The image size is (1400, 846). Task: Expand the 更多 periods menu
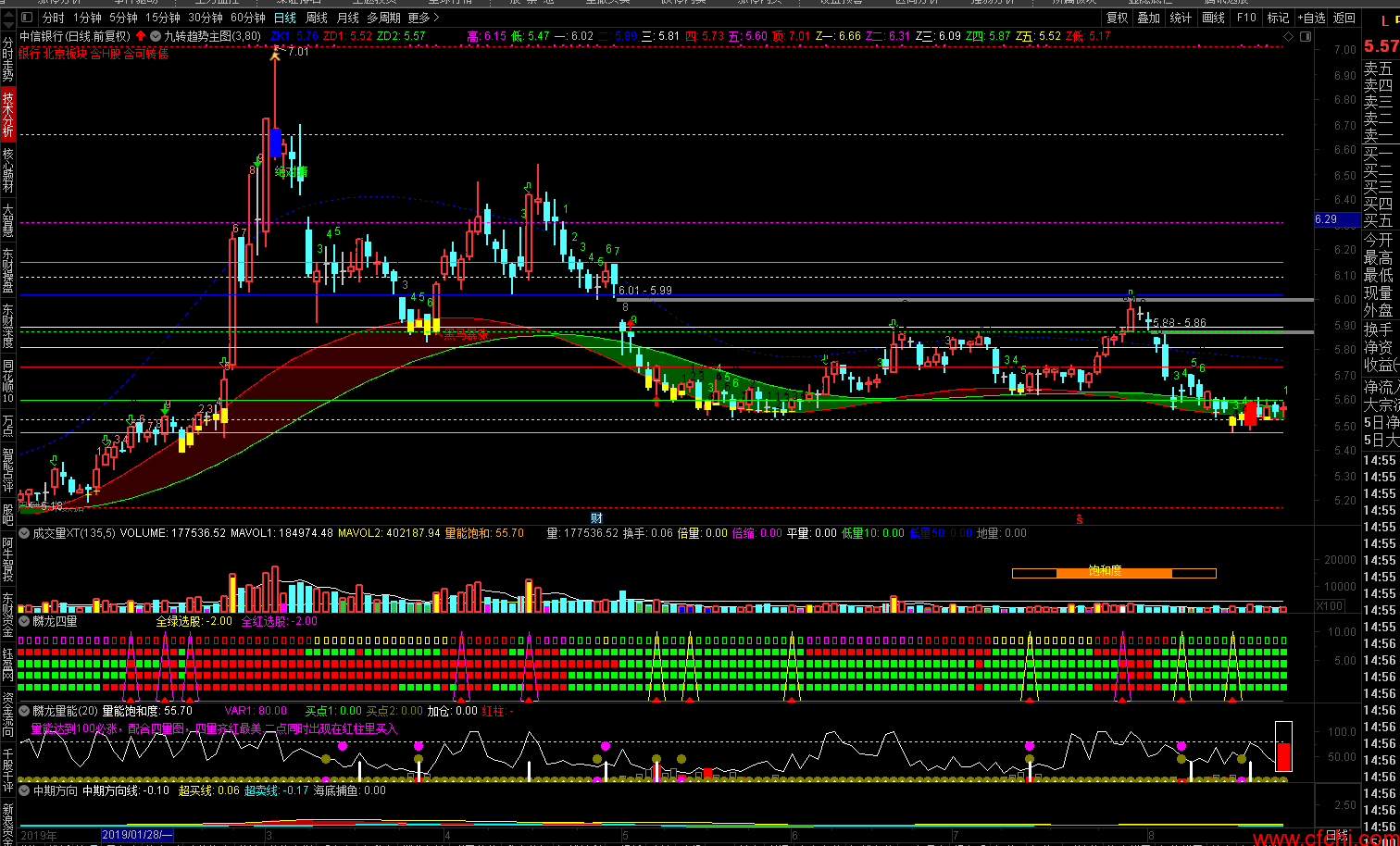click(423, 18)
